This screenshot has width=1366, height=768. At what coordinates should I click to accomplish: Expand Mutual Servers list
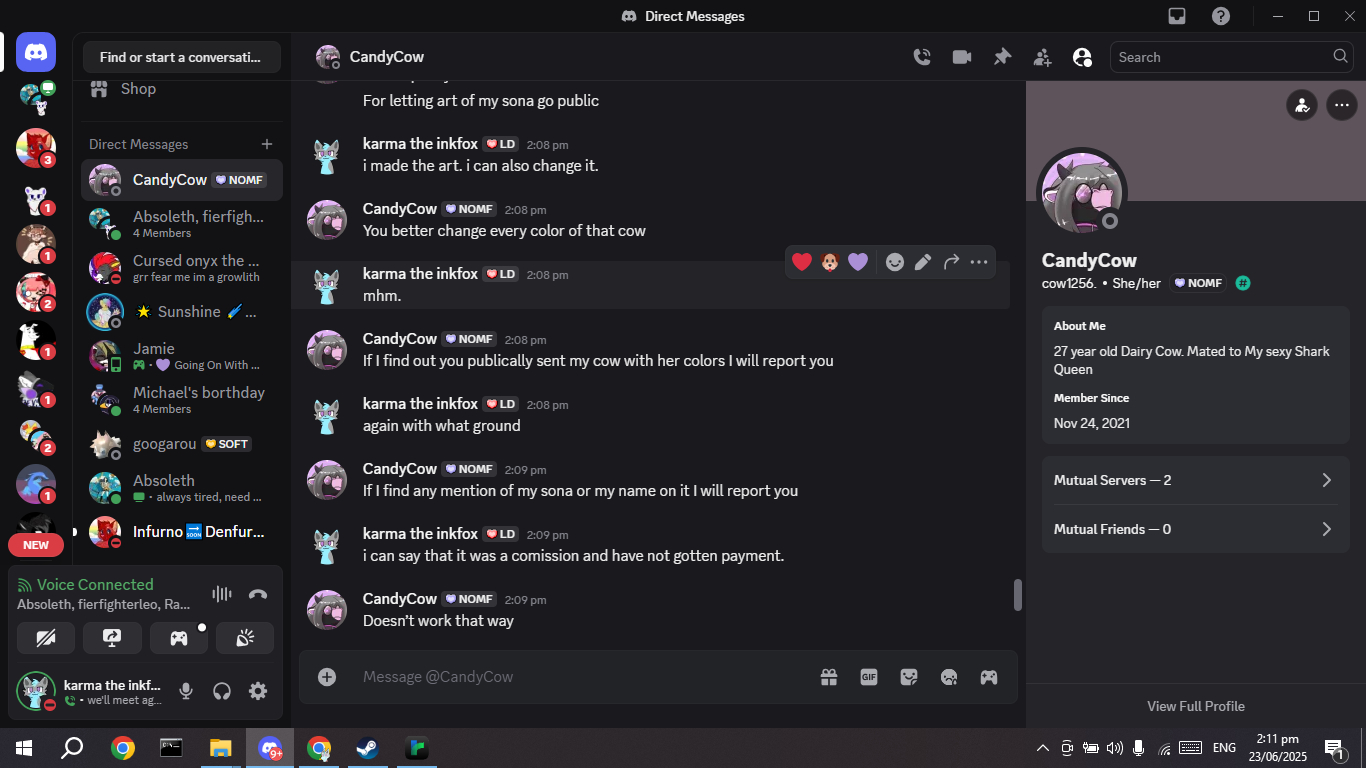1195,480
